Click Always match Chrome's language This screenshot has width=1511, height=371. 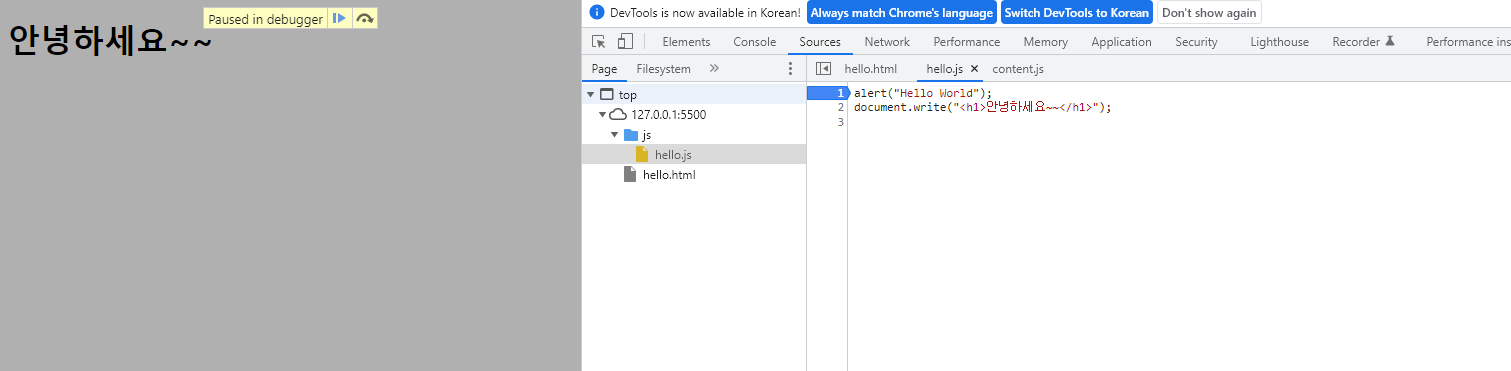pyautogui.click(x=901, y=13)
